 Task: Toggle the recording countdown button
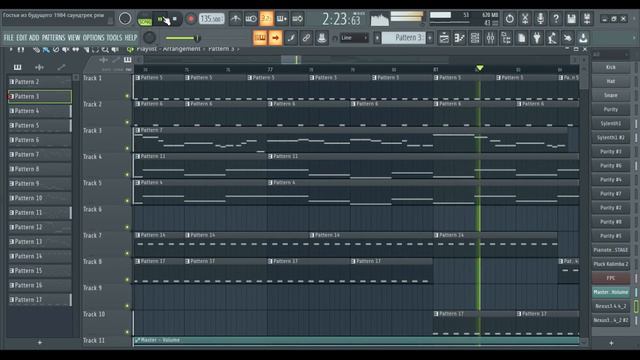tap(266, 19)
